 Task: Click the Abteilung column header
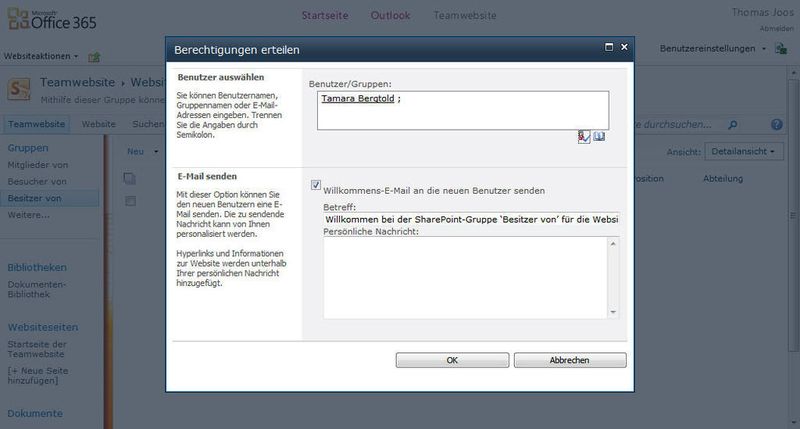point(723,179)
